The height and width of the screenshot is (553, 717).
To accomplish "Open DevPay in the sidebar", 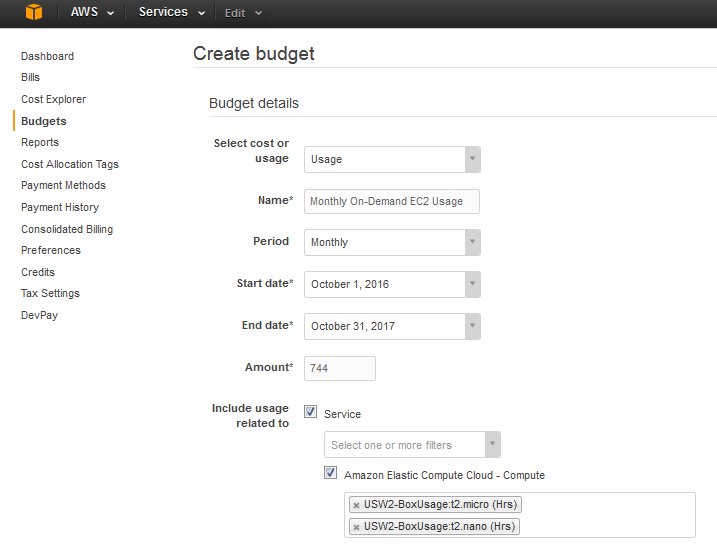I will (x=39, y=315).
